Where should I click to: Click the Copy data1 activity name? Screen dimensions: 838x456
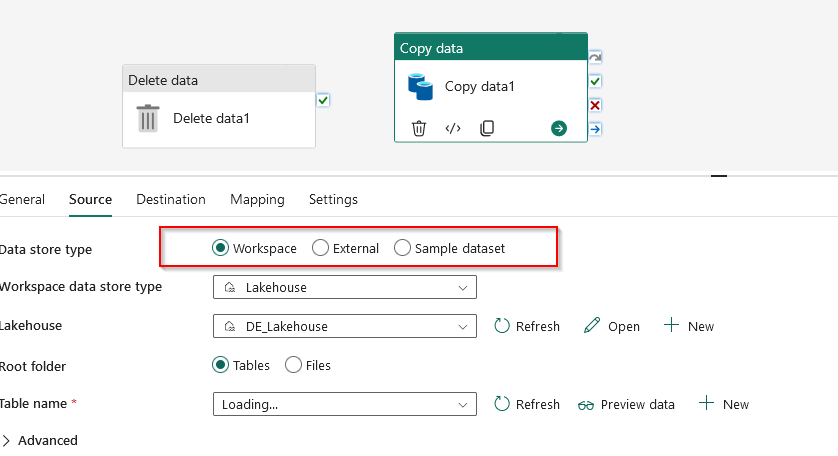coord(479,87)
